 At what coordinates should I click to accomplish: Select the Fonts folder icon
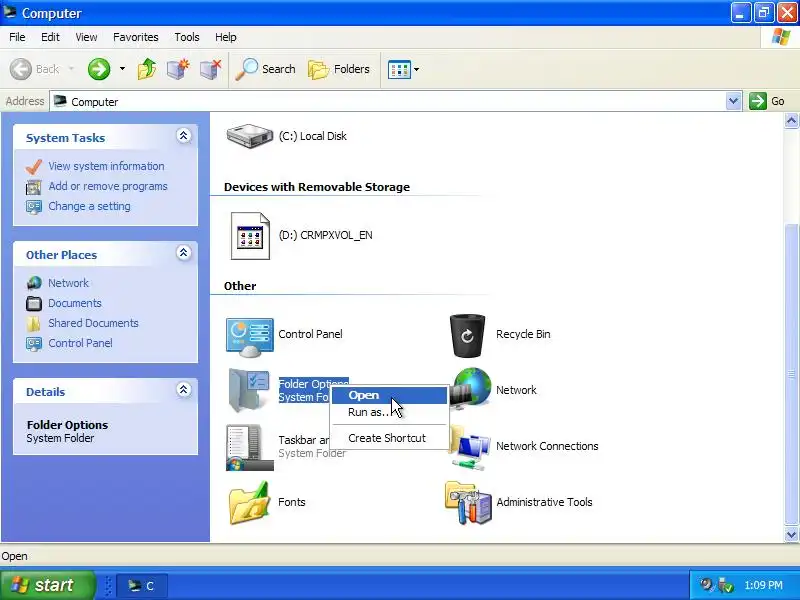[249, 503]
